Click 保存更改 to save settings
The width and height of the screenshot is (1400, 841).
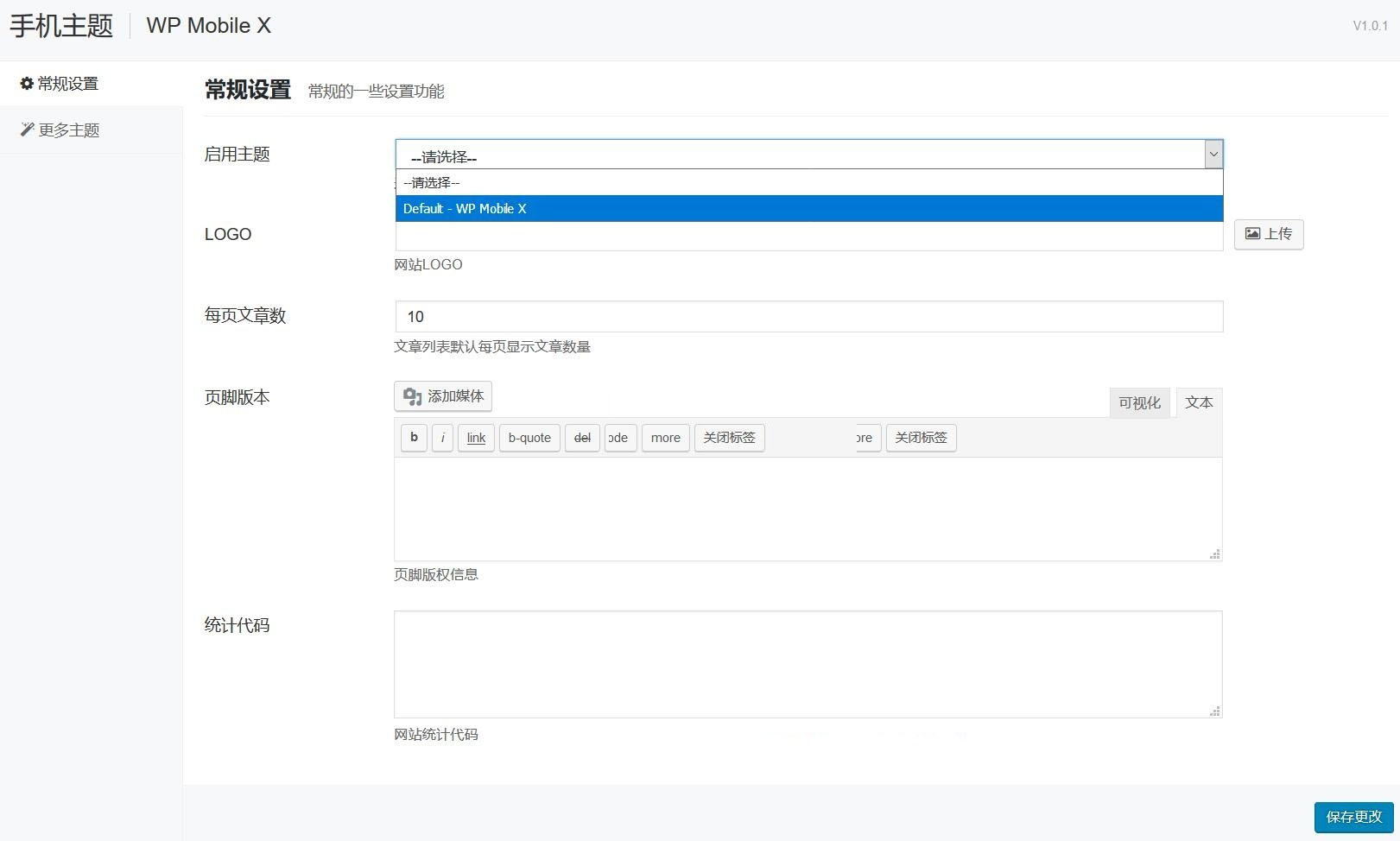click(x=1352, y=817)
